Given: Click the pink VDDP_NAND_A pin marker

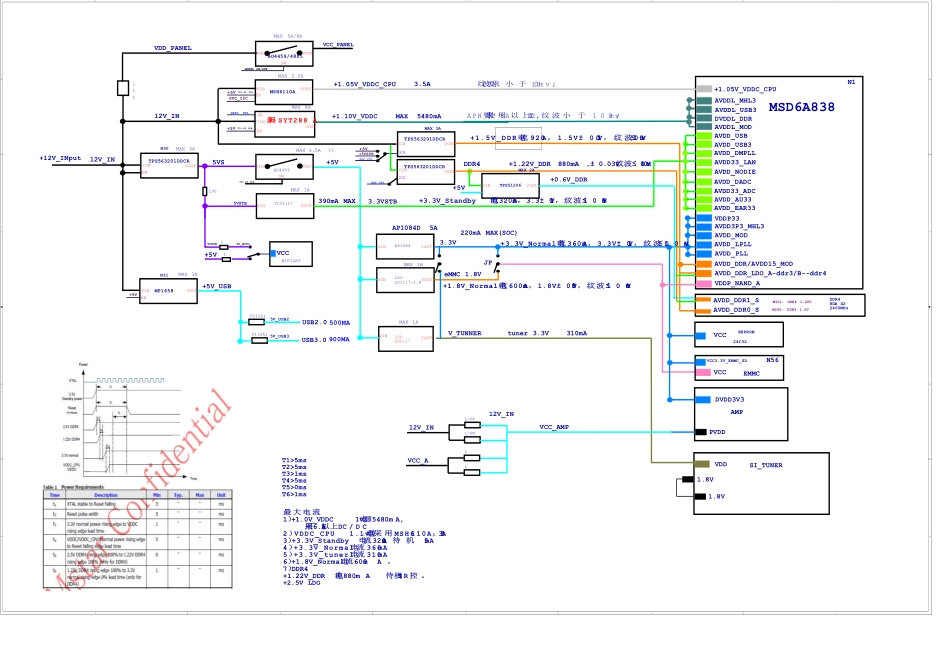Looking at the screenshot, I should (702, 283).
